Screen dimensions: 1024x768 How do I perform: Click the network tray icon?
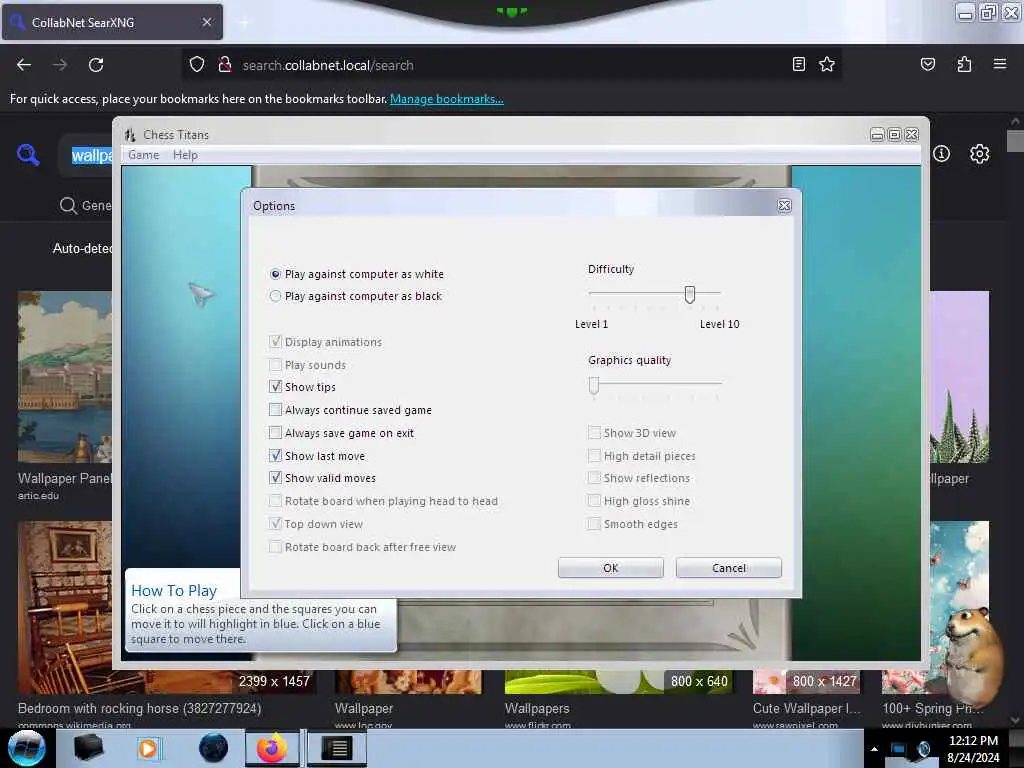point(898,749)
